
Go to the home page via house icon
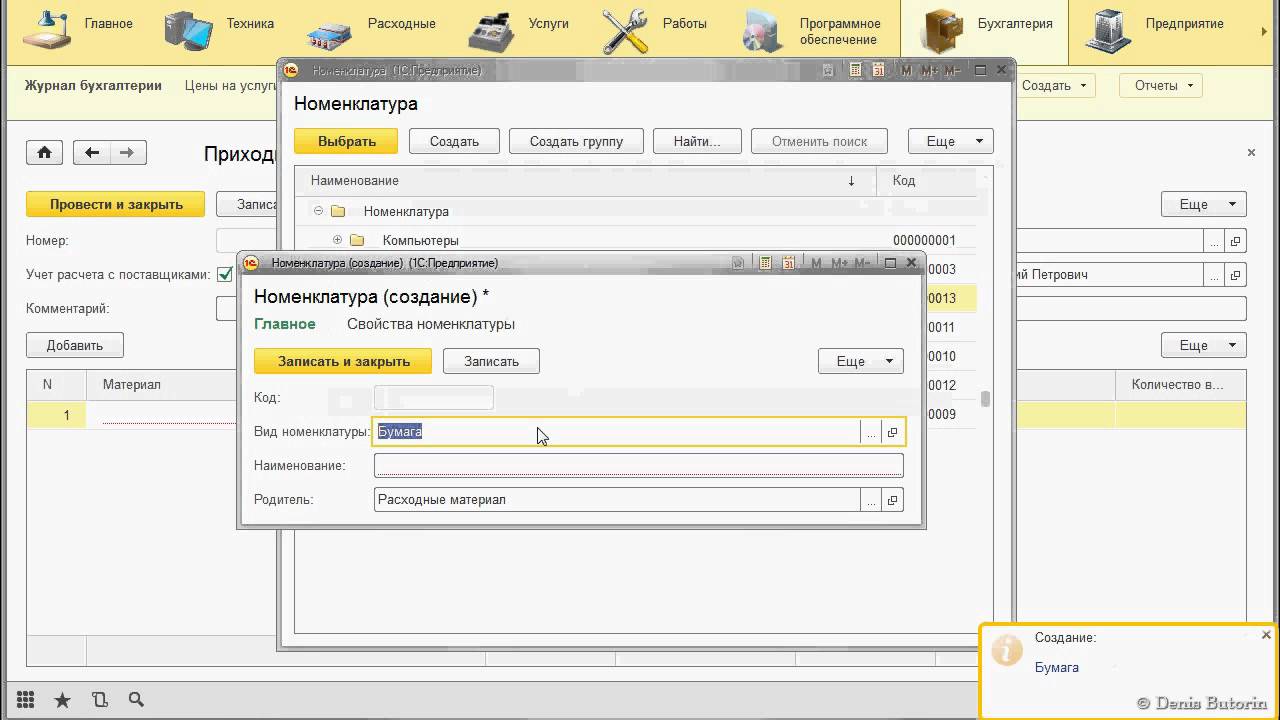pyautogui.click(x=44, y=153)
